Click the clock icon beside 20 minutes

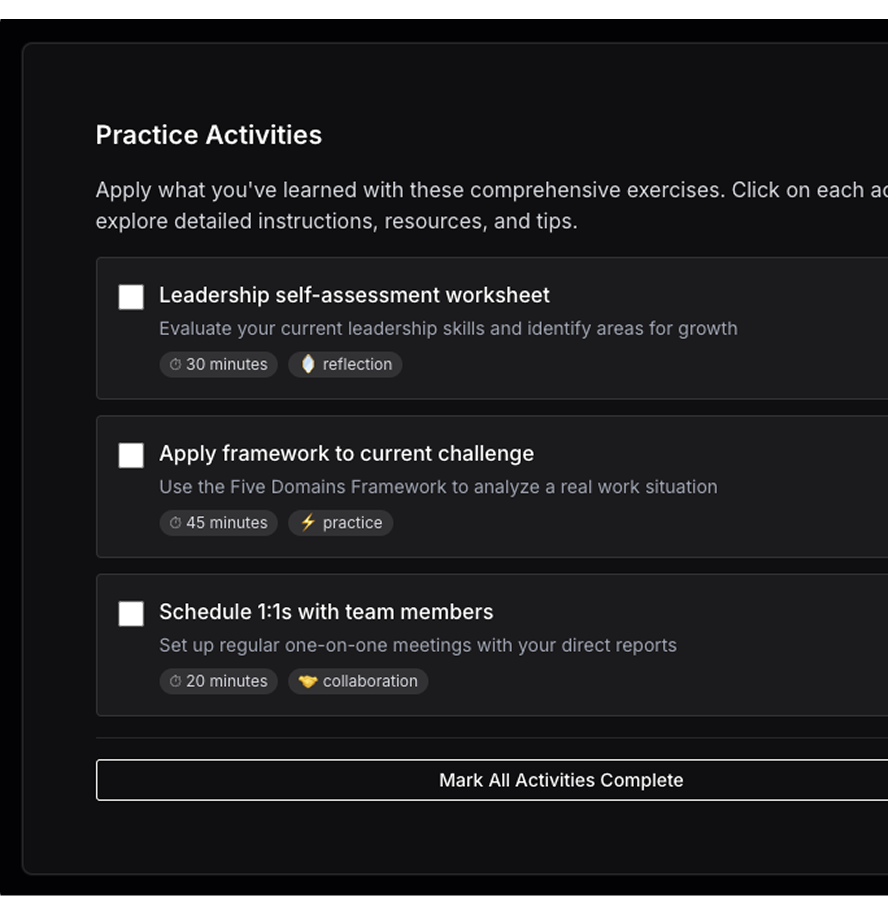pyautogui.click(x=175, y=681)
